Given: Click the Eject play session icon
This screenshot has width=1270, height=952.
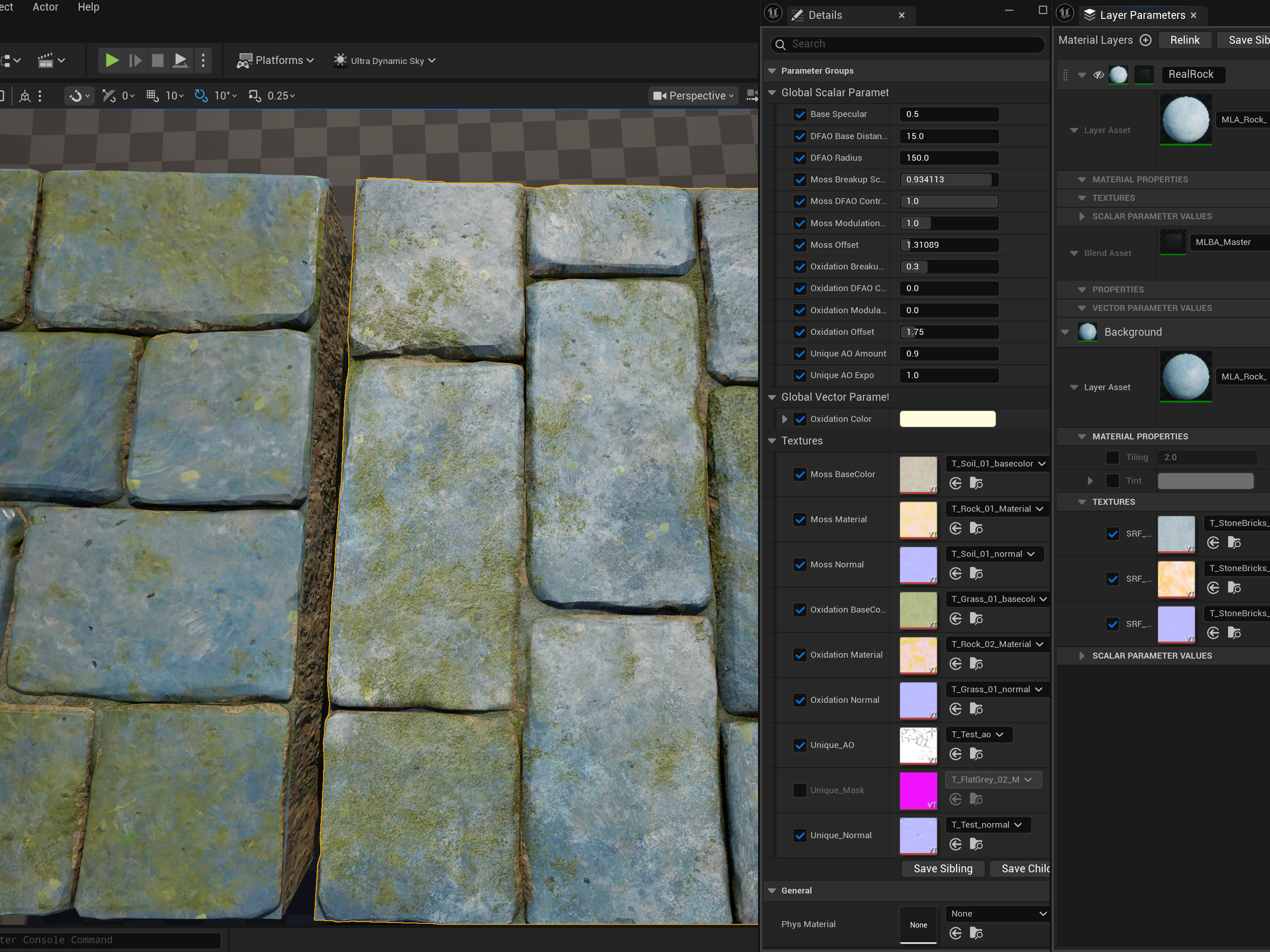Looking at the screenshot, I should [180, 60].
